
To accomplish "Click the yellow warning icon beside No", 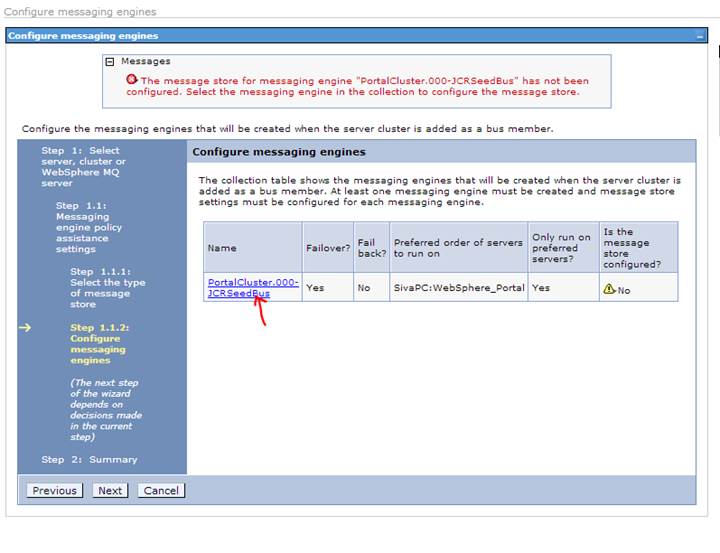I will [x=609, y=289].
